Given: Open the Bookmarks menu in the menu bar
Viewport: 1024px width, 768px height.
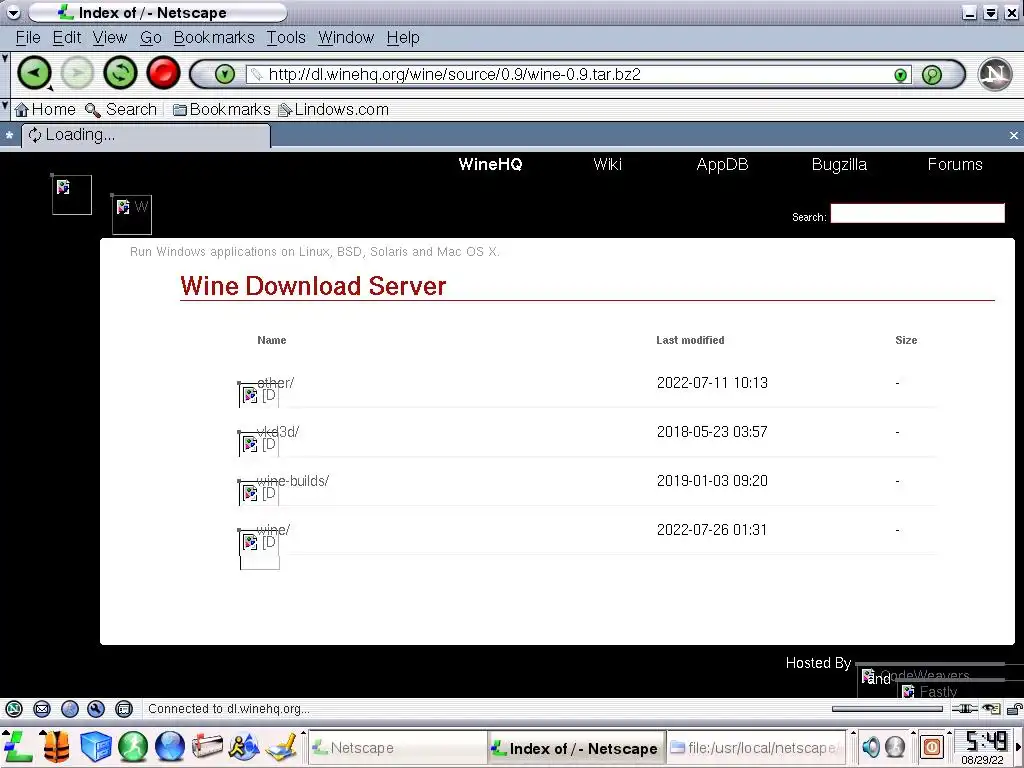Looking at the screenshot, I should (x=214, y=38).
